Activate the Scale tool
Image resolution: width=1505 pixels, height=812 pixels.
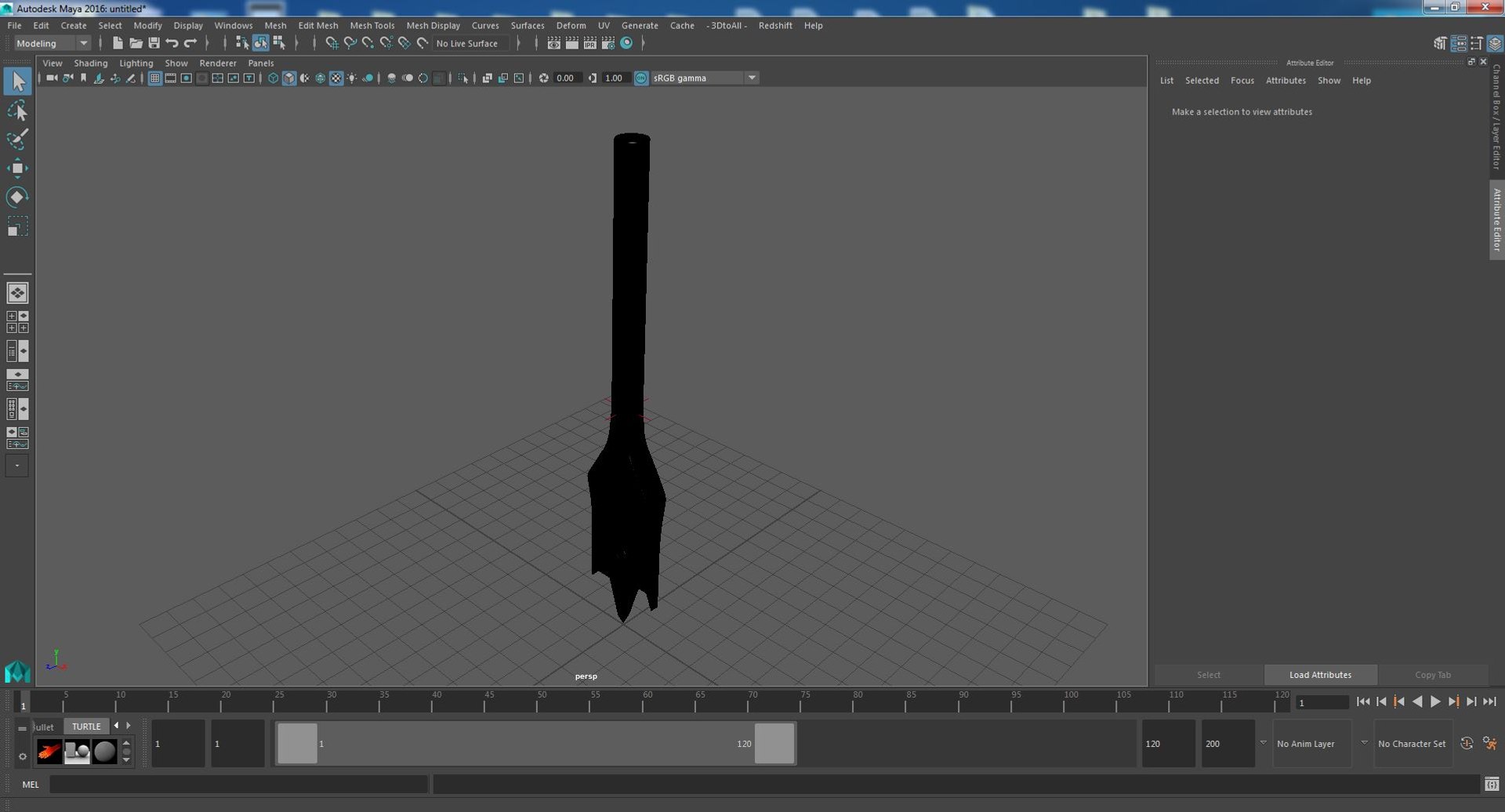point(17,227)
